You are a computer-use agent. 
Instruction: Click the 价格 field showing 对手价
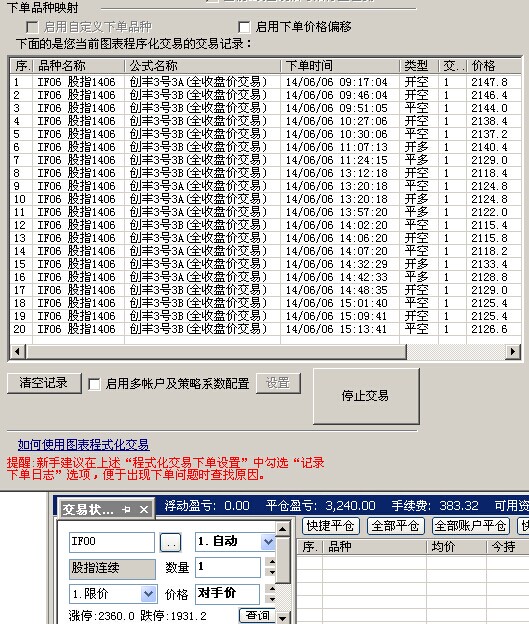[227, 593]
